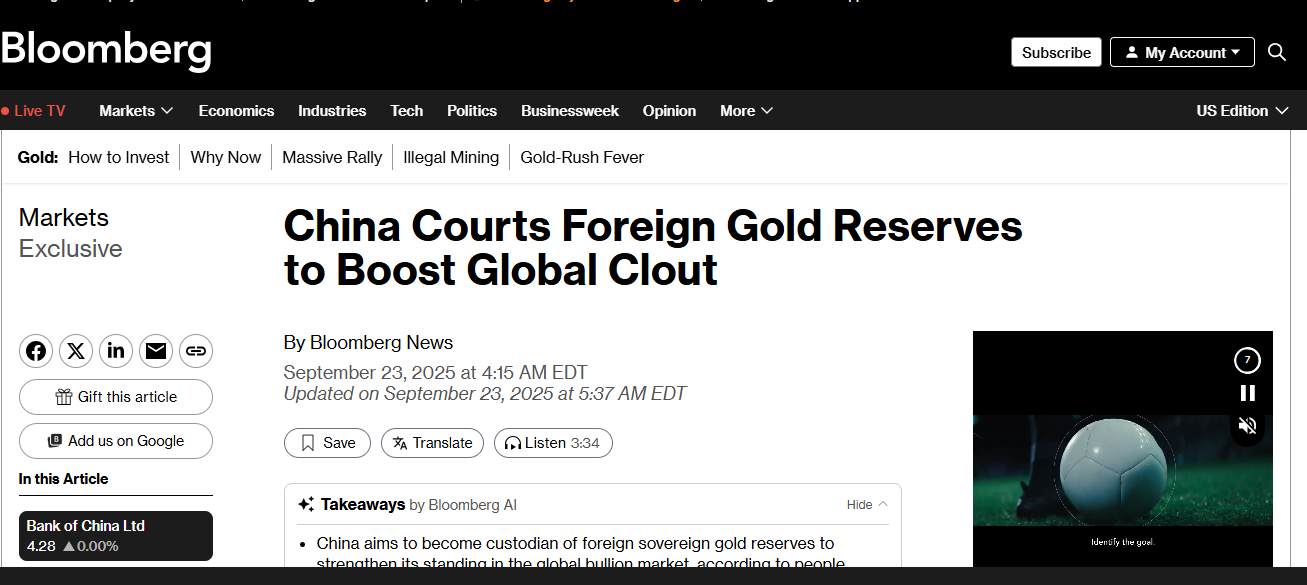Click Add us on Google button
This screenshot has height=585, width=1307.
(x=116, y=441)
